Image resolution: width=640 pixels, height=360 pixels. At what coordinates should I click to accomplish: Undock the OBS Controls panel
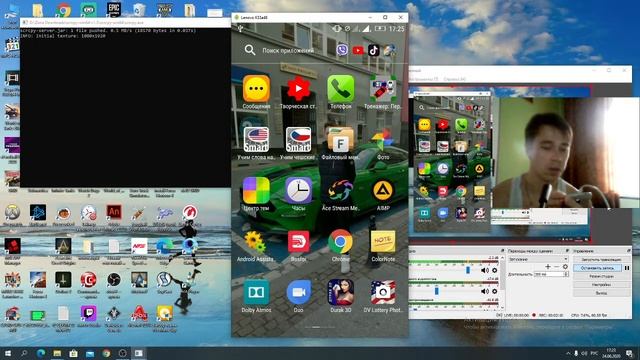pos(629,251)
